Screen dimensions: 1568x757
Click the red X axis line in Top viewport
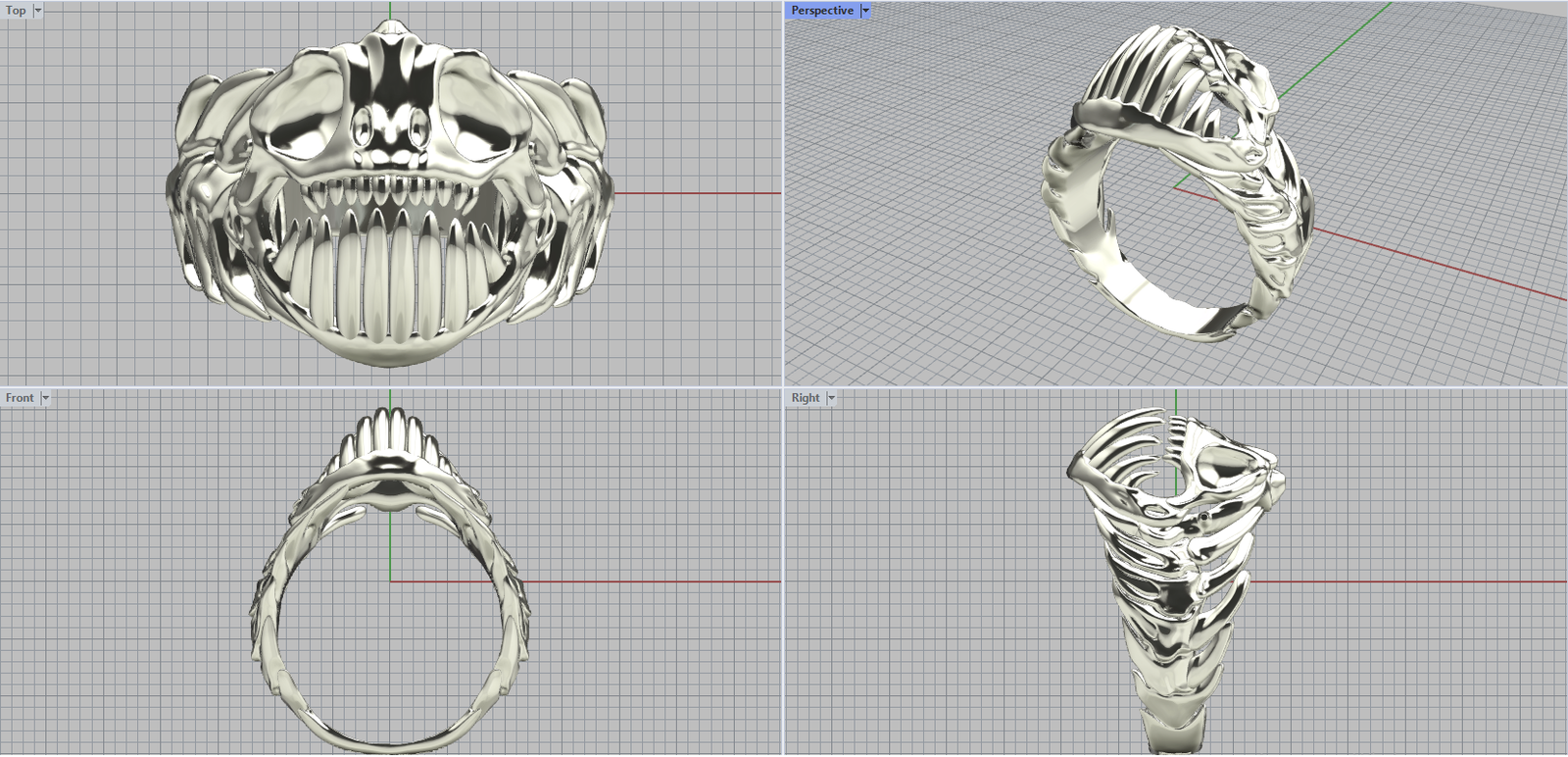coord(696,193)
